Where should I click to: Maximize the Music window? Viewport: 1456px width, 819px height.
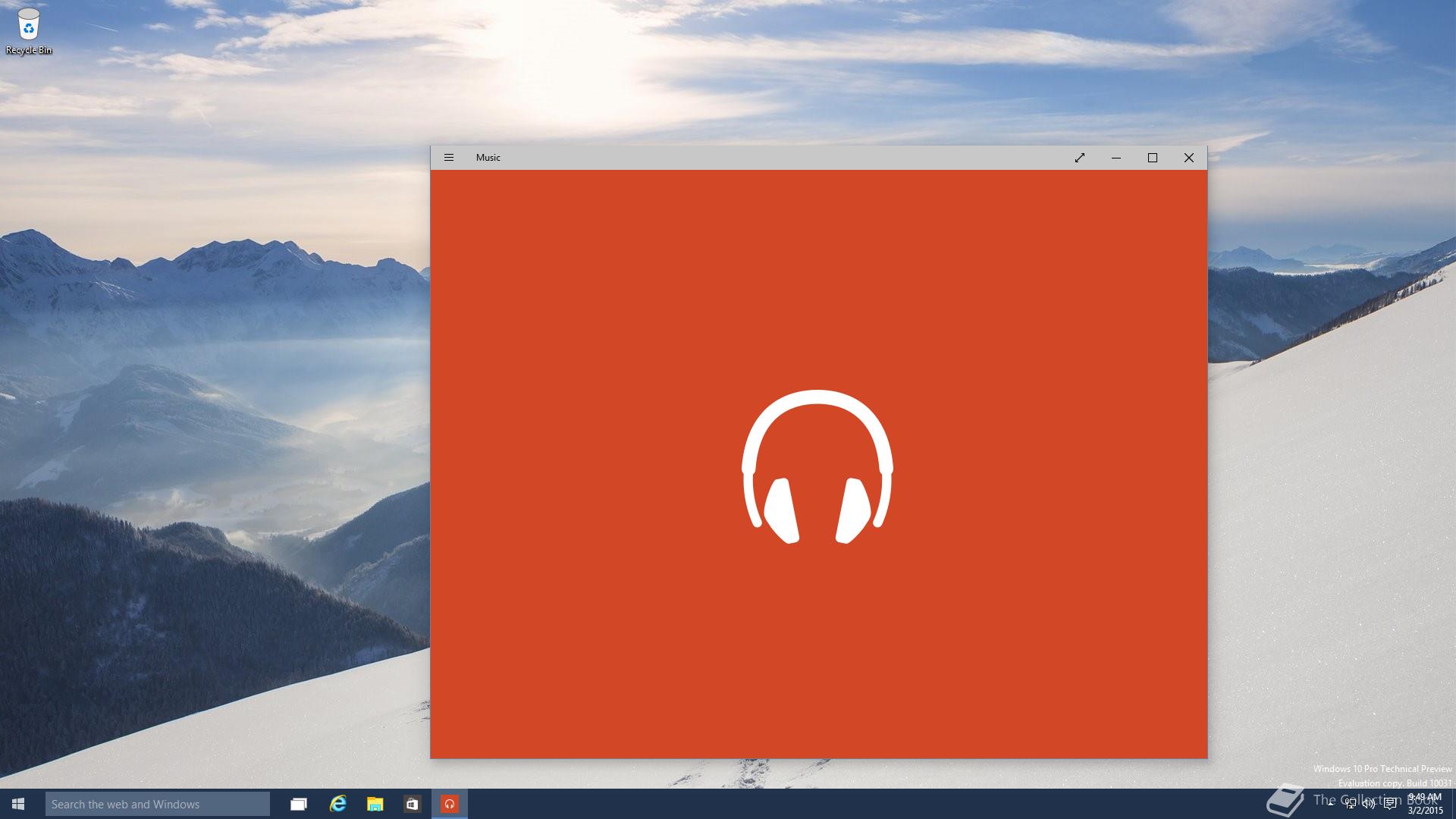[1153, 158]
